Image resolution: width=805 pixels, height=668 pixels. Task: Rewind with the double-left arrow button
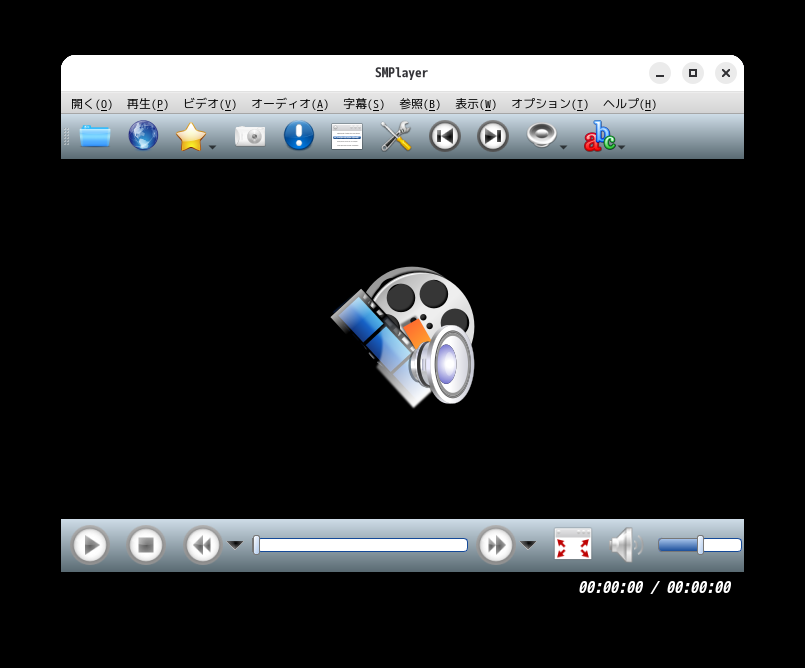[x=203, y=545]
